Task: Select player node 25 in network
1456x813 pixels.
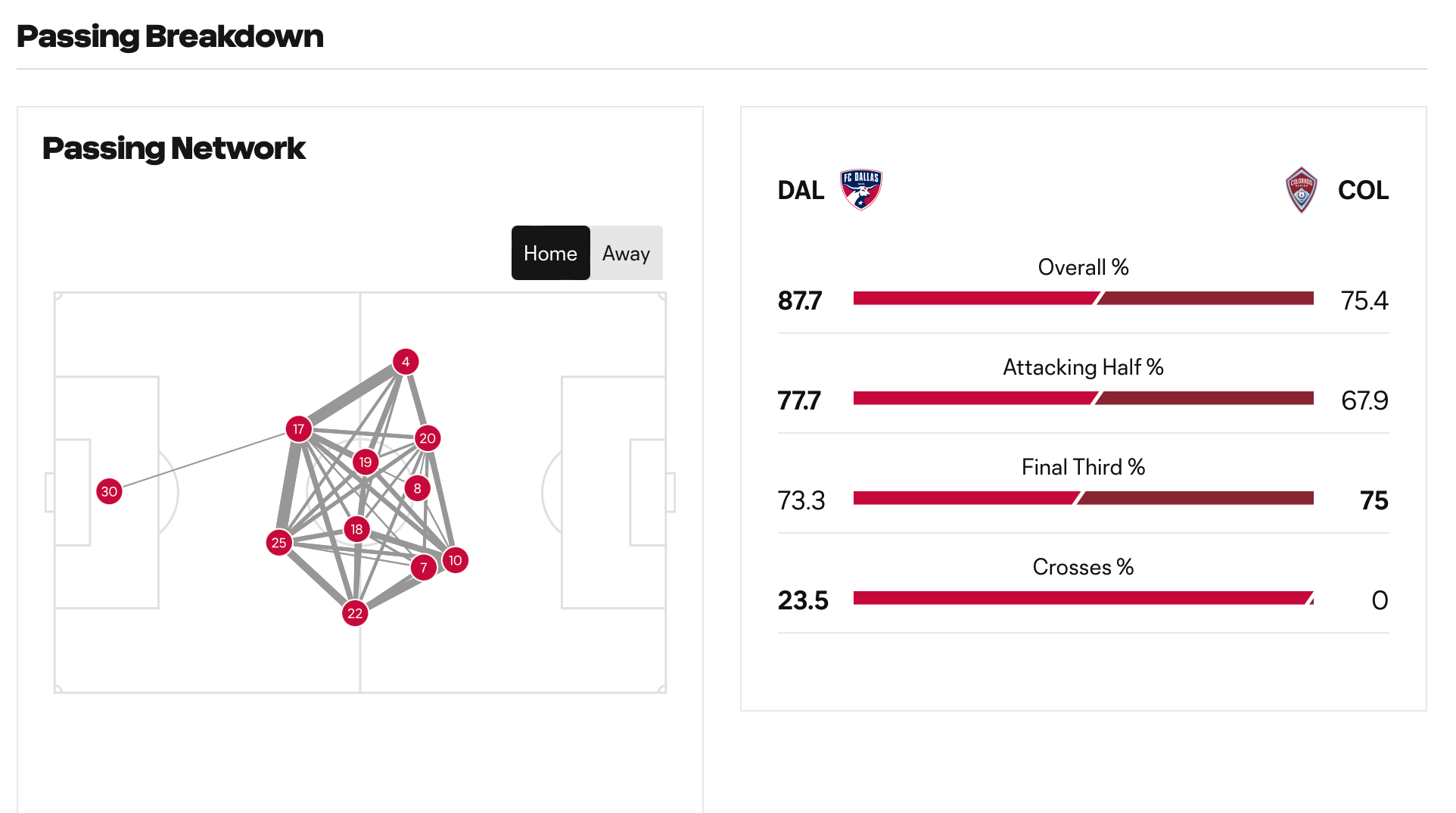Action: (x=279, y=543)
